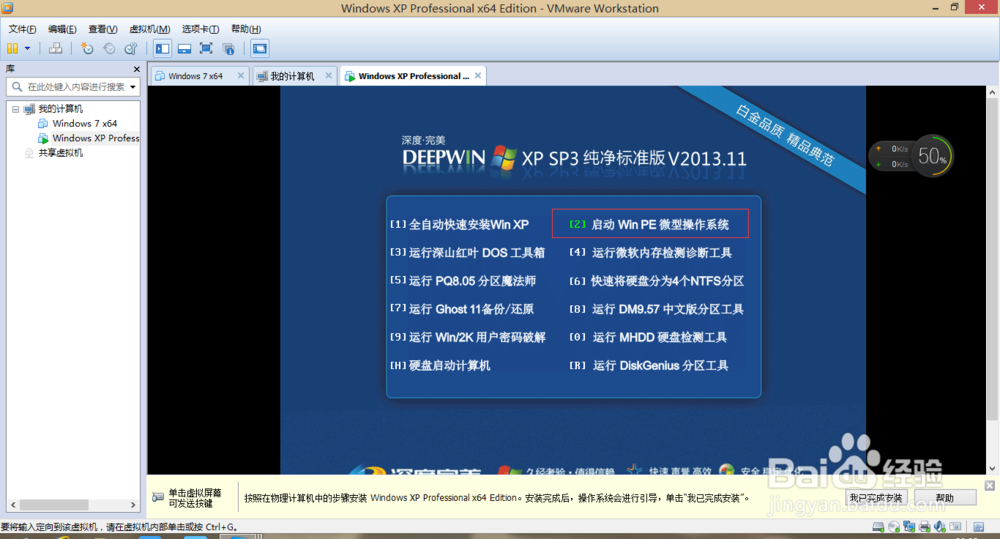Image resolution: width=1000 pixels, height=539 pixels.
Task: Click the 我已完成安装 button
Action: tap(876, 498)
